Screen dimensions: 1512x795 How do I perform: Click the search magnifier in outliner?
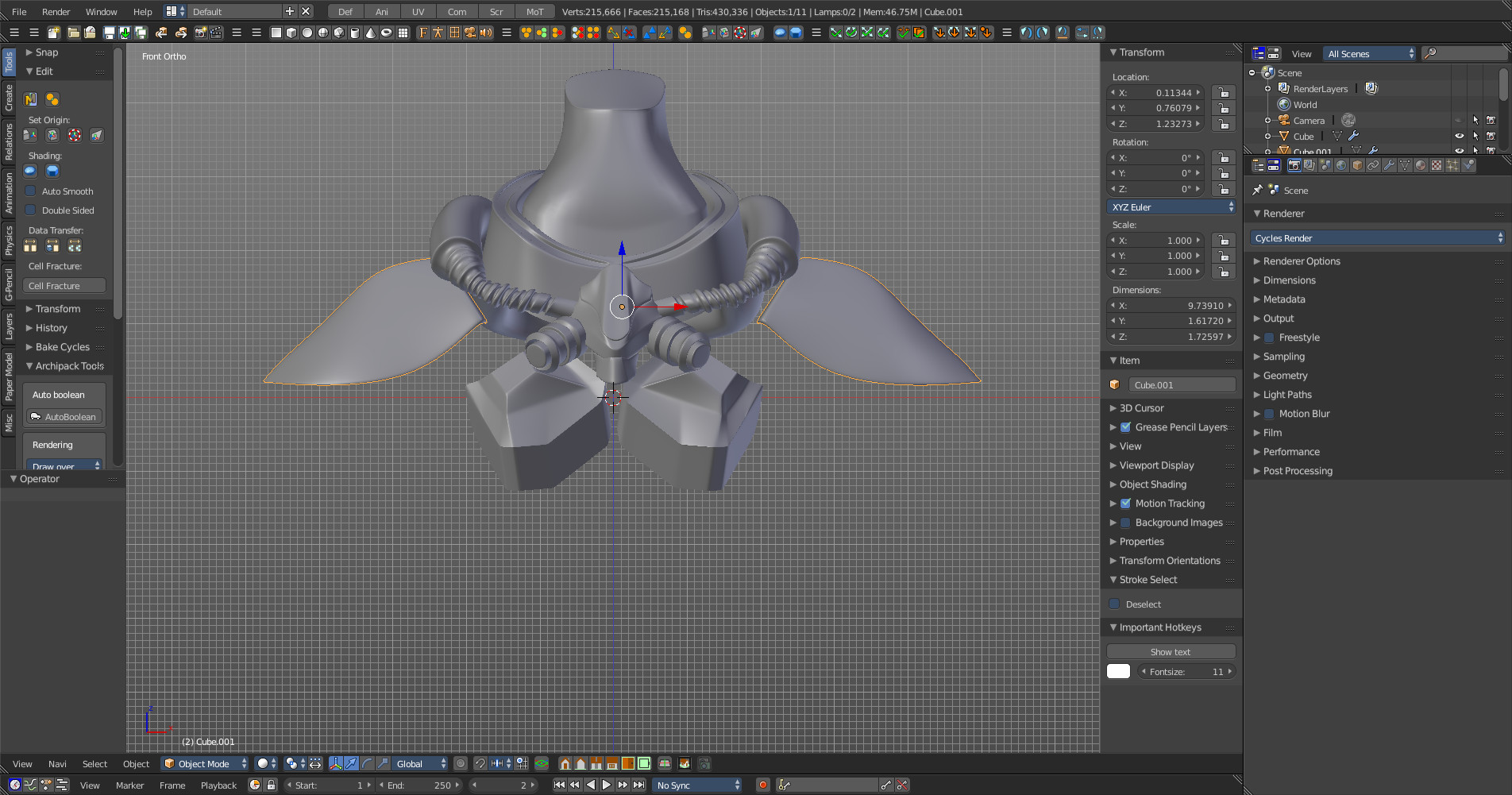1430,53
